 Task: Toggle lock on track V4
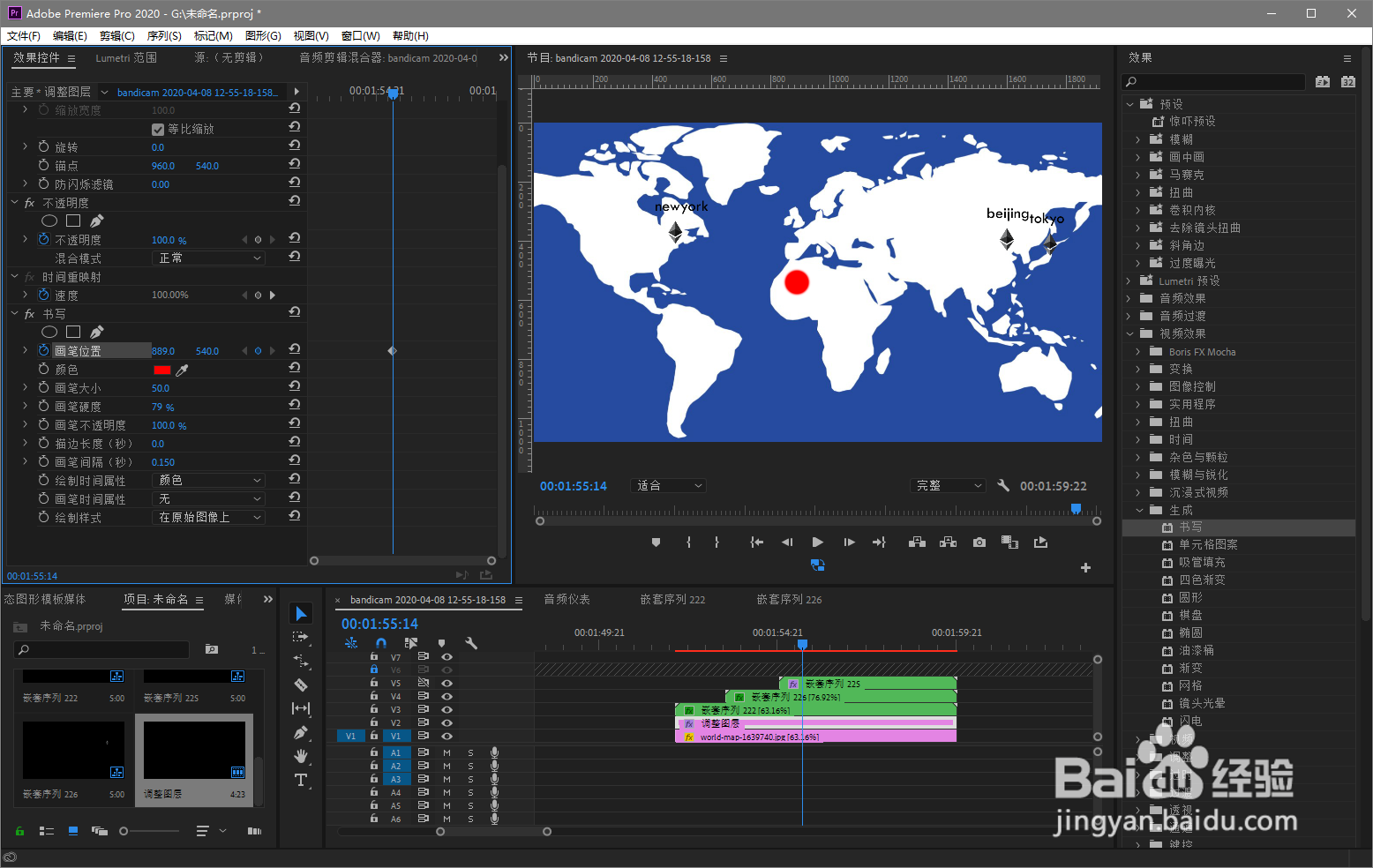[374, 696]
